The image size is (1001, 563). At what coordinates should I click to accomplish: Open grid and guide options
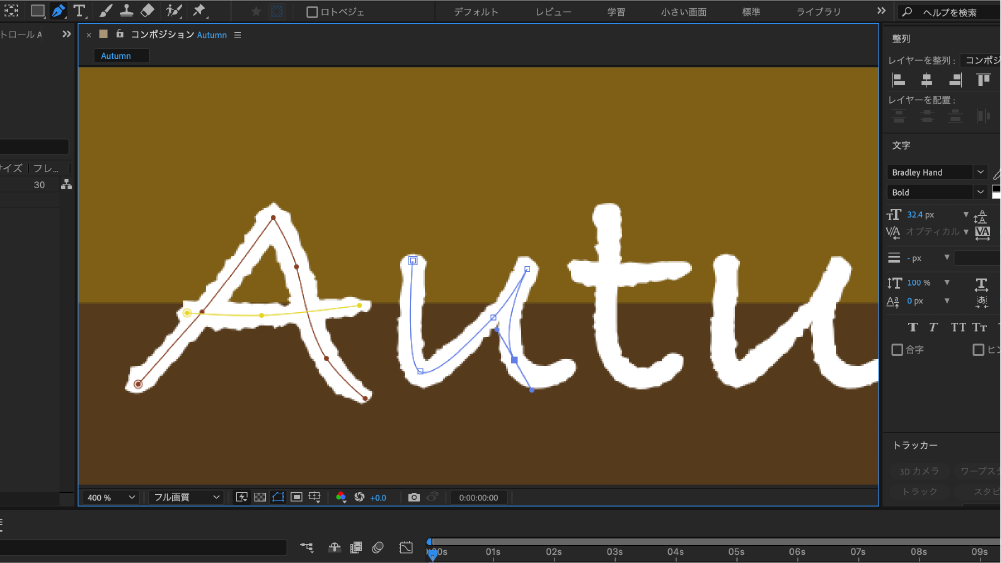(x=315, y=497)
